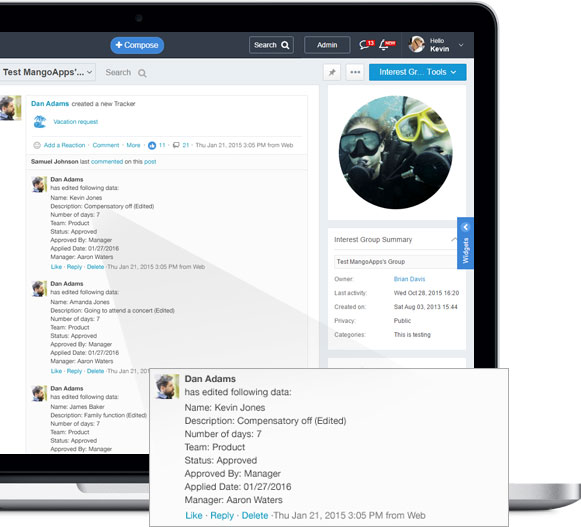Click 'Public' privacy value

pos(402,321)
